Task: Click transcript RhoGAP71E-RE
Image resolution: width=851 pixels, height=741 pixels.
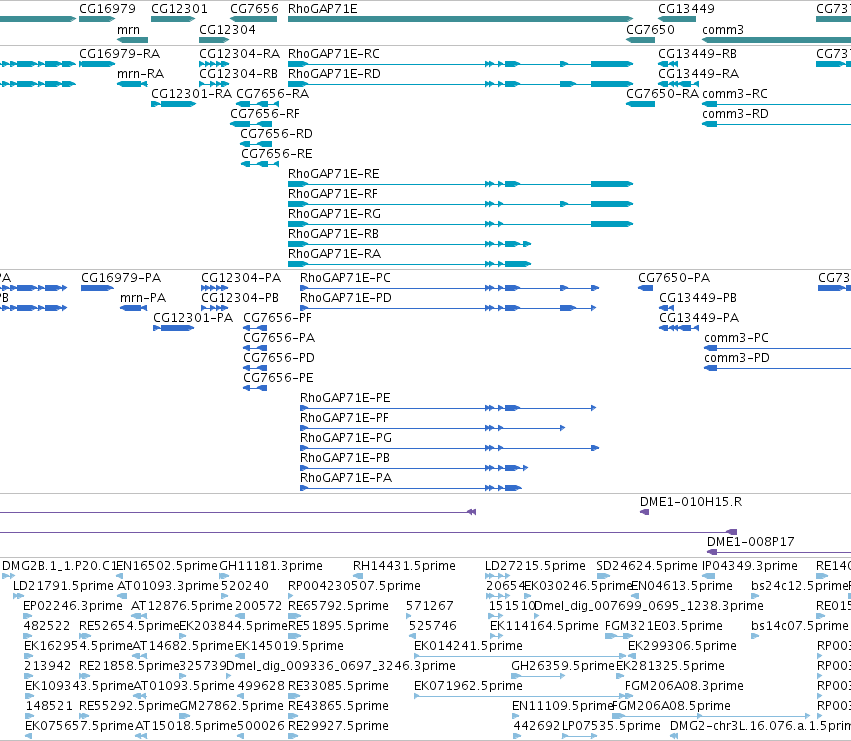Action: 334,174
